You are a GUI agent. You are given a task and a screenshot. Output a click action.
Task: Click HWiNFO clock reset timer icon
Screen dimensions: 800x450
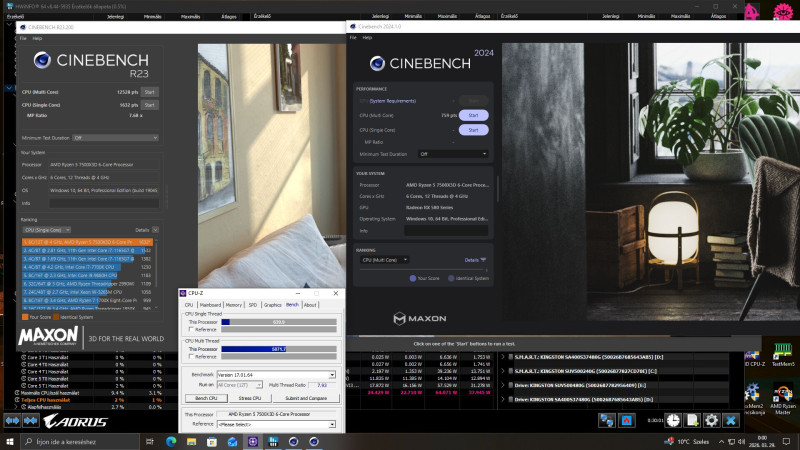(x=673, y=420)
